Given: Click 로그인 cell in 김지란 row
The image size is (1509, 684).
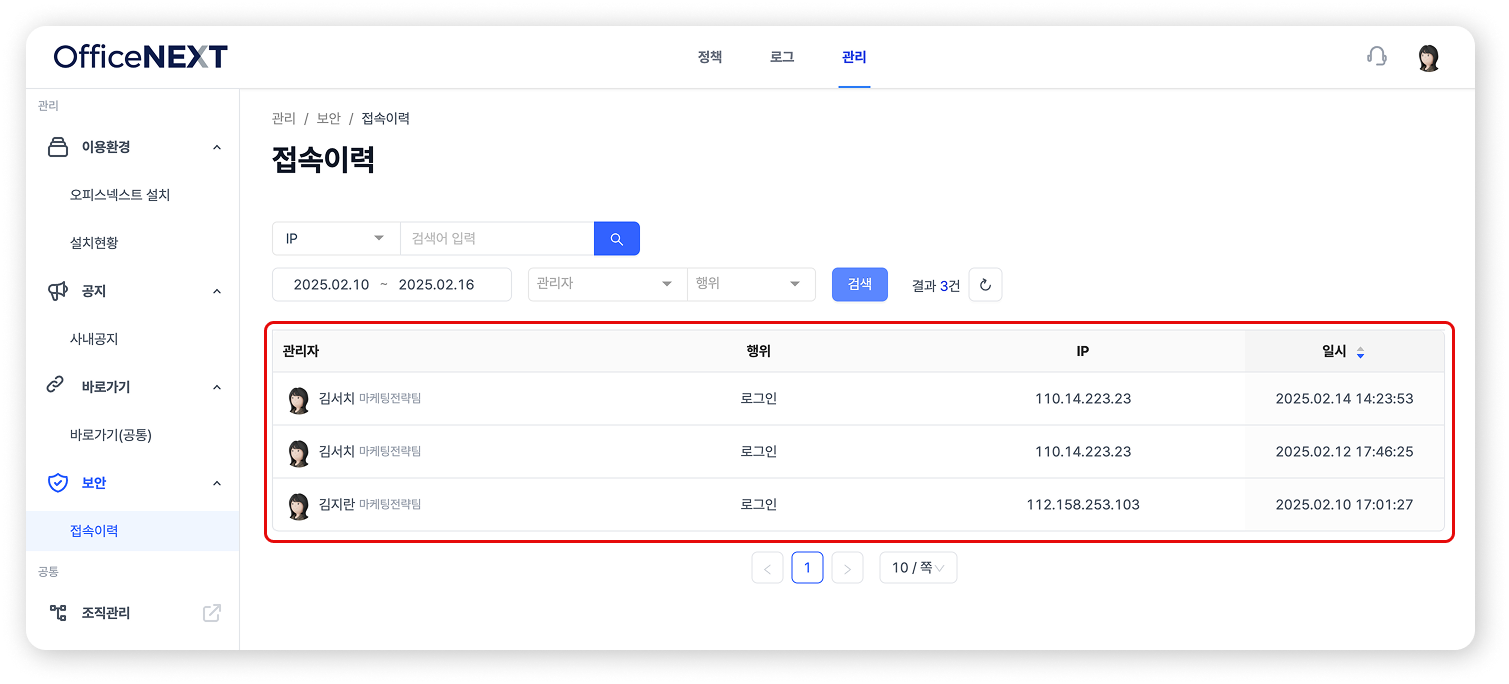Looking at the screenshot, I should pyautogui.click(x=759, y=505).
